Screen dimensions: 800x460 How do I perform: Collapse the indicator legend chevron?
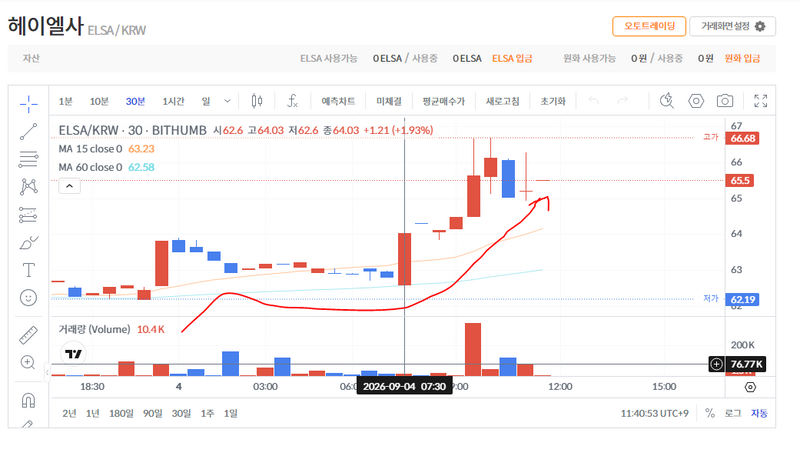[69, 186]
